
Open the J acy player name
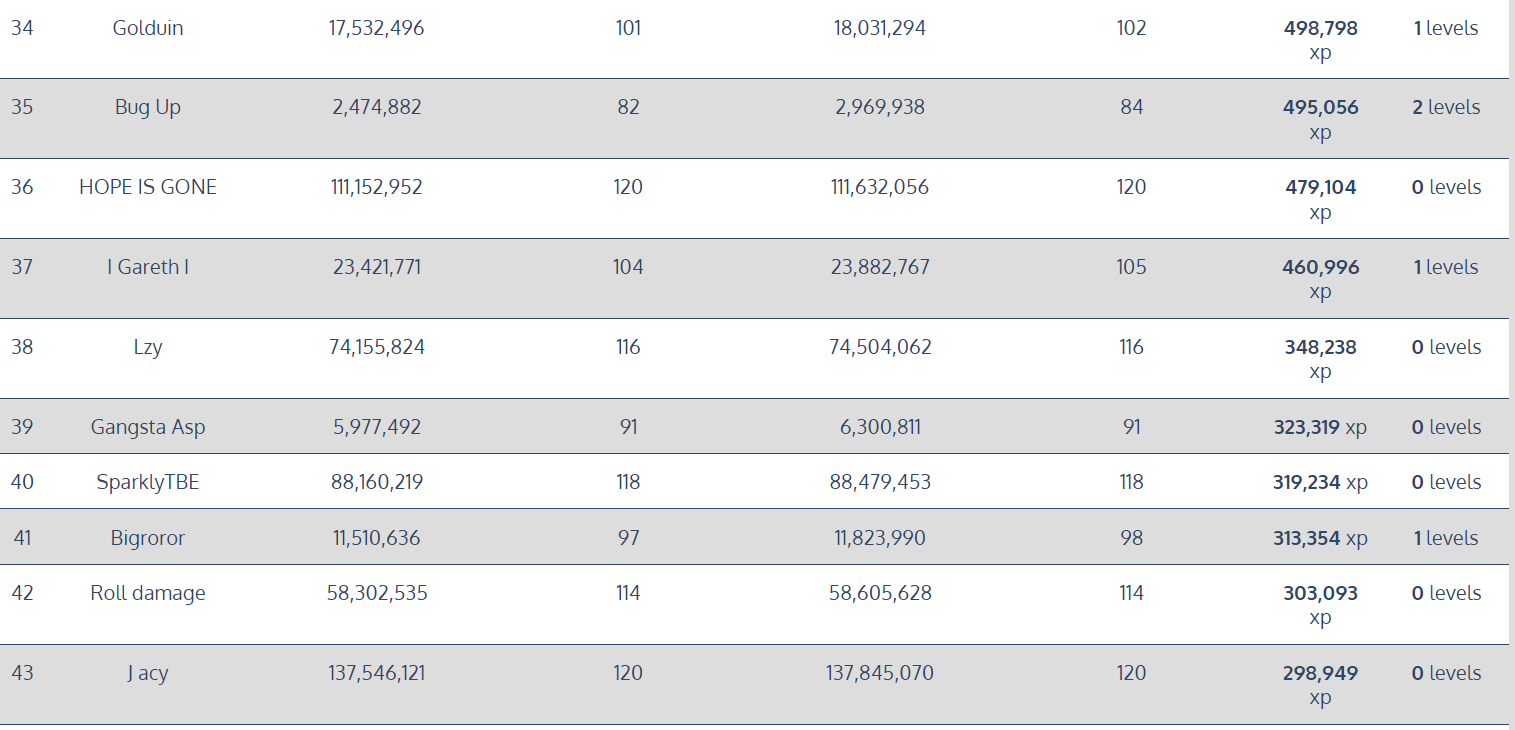[148, 673]
